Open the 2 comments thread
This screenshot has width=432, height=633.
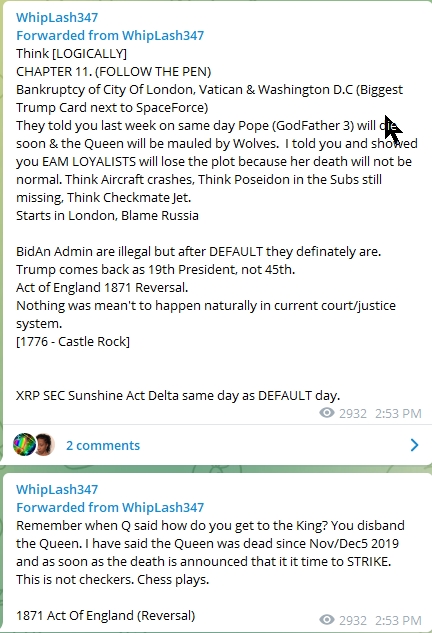[x=103, y=445]
